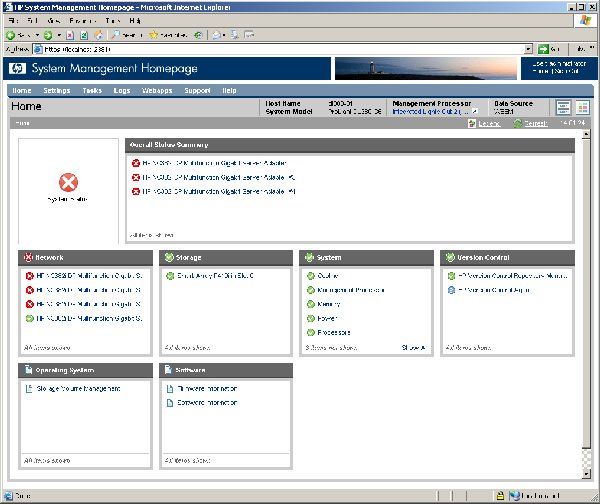
Task: Click the green status icon in System header
Action: click(309, 258)
